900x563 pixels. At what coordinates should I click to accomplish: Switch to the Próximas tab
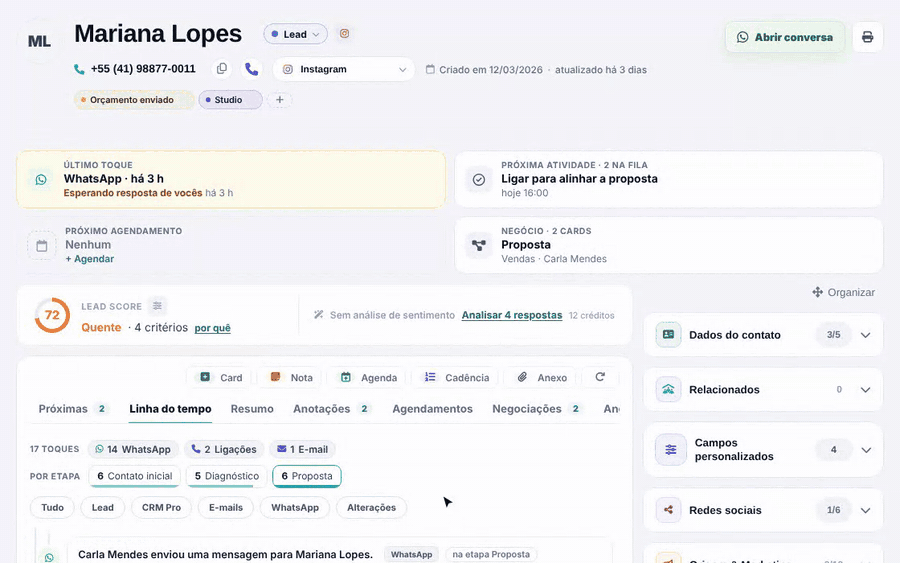pos(72,409)
